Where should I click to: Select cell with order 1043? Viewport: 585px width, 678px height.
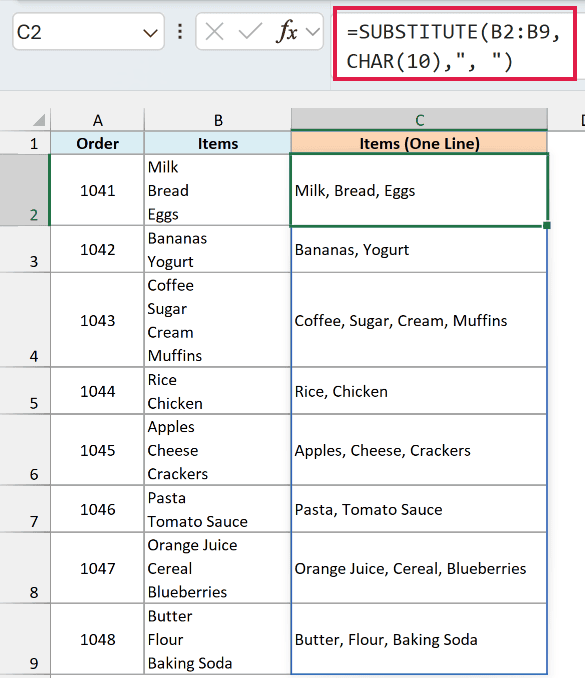coord(97,320)
